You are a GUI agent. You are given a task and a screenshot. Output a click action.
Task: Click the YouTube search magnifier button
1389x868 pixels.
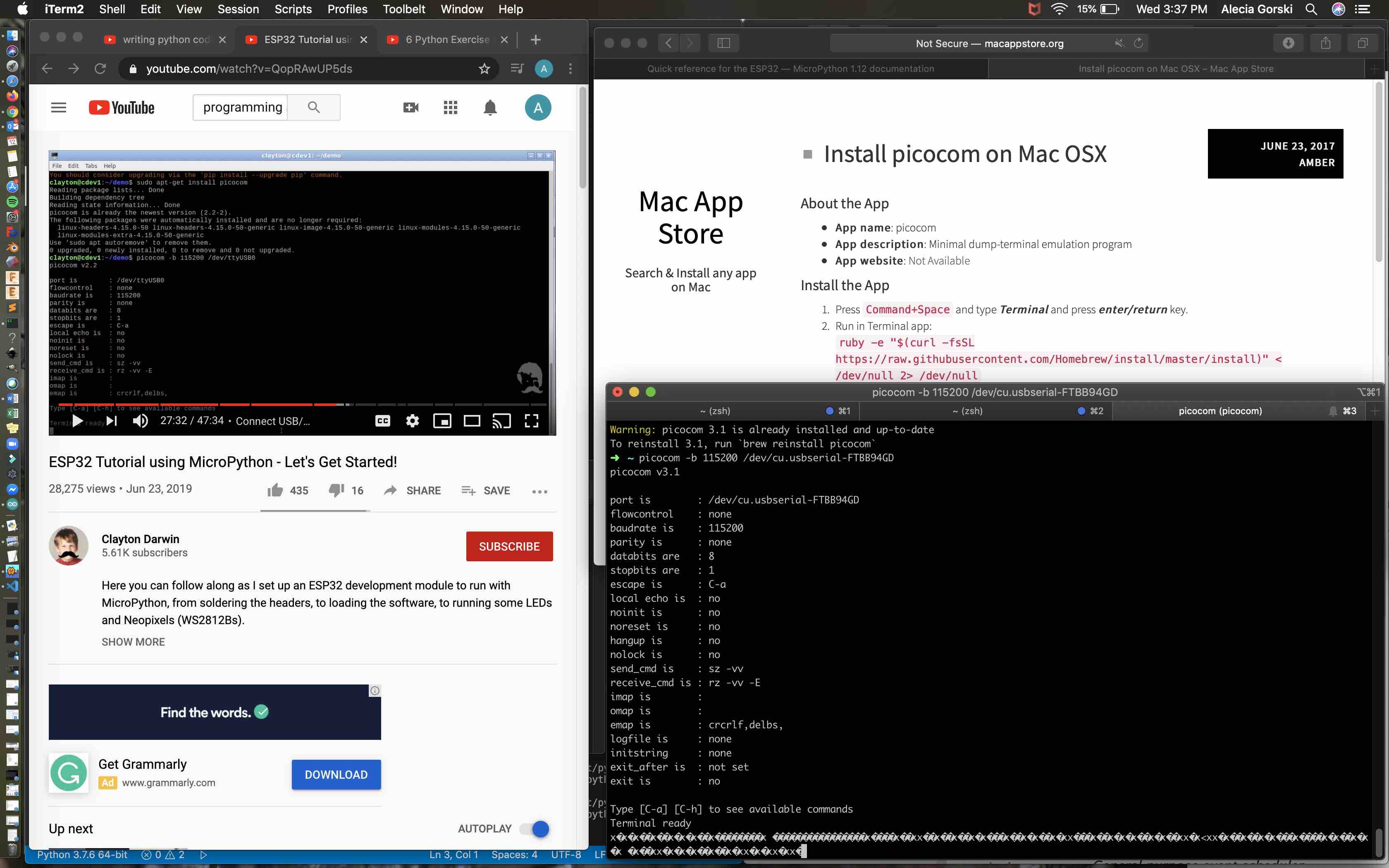(313, 107)
